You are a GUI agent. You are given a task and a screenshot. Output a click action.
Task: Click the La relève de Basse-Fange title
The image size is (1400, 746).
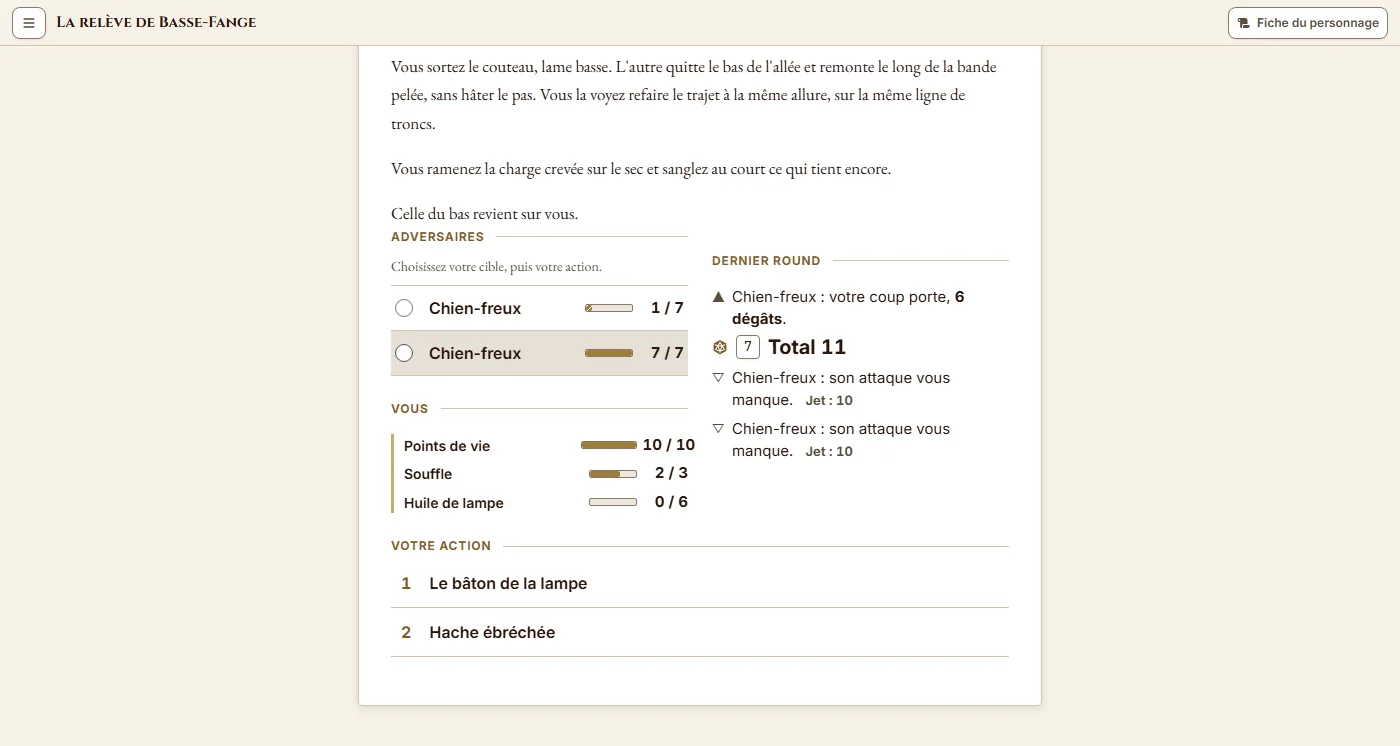pyautogui.click(x=156, y=22)
